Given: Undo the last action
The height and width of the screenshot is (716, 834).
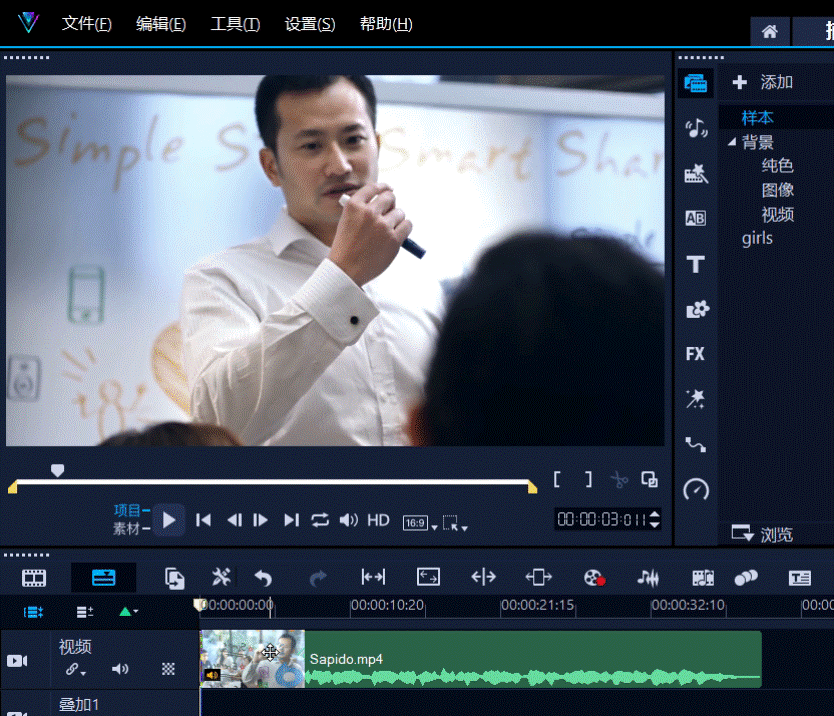Looking at the screenshot, I should click(263, 578).
